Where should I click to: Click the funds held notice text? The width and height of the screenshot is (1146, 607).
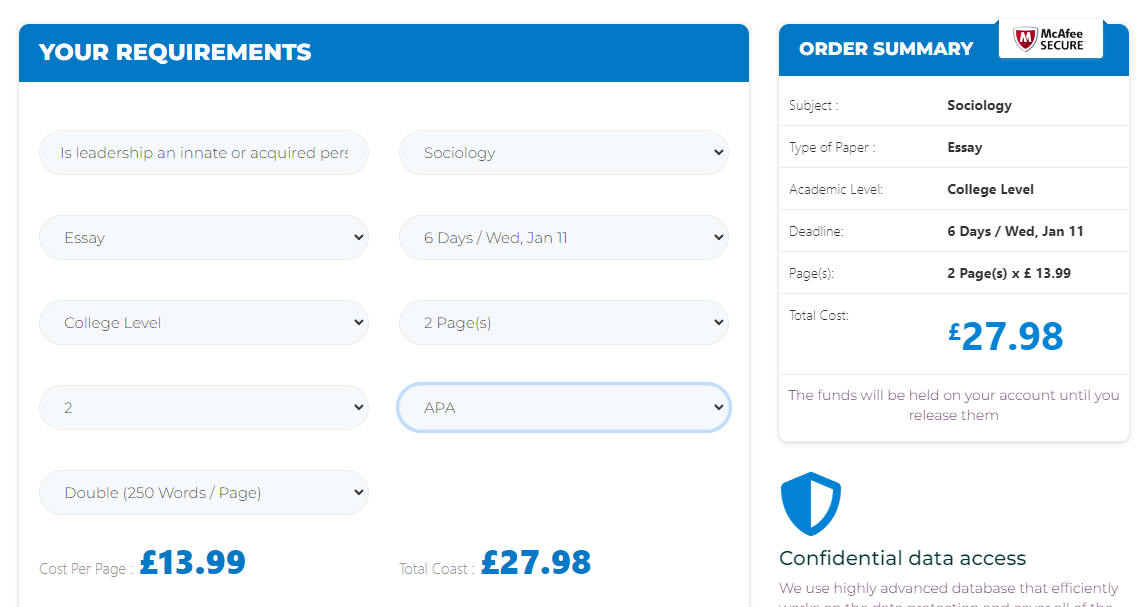(954, 405)
